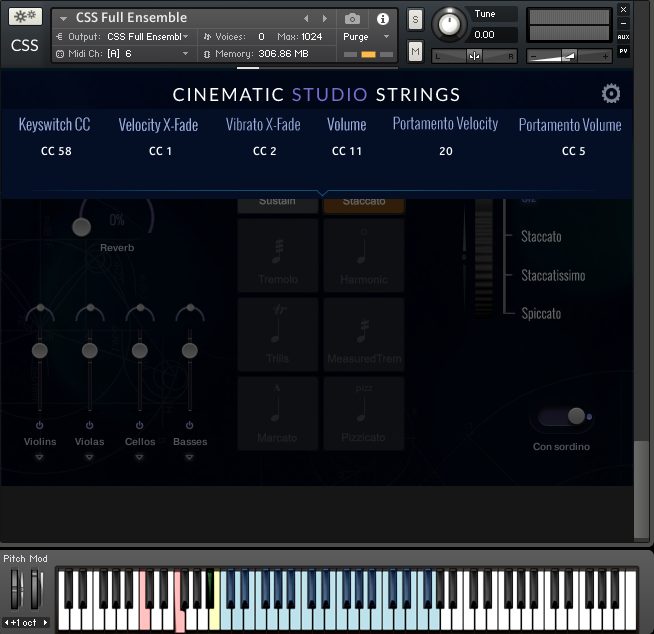This screenshot has height=634, width=654.
Task: Select the Harmonic articulation
Action: point(364,256)
